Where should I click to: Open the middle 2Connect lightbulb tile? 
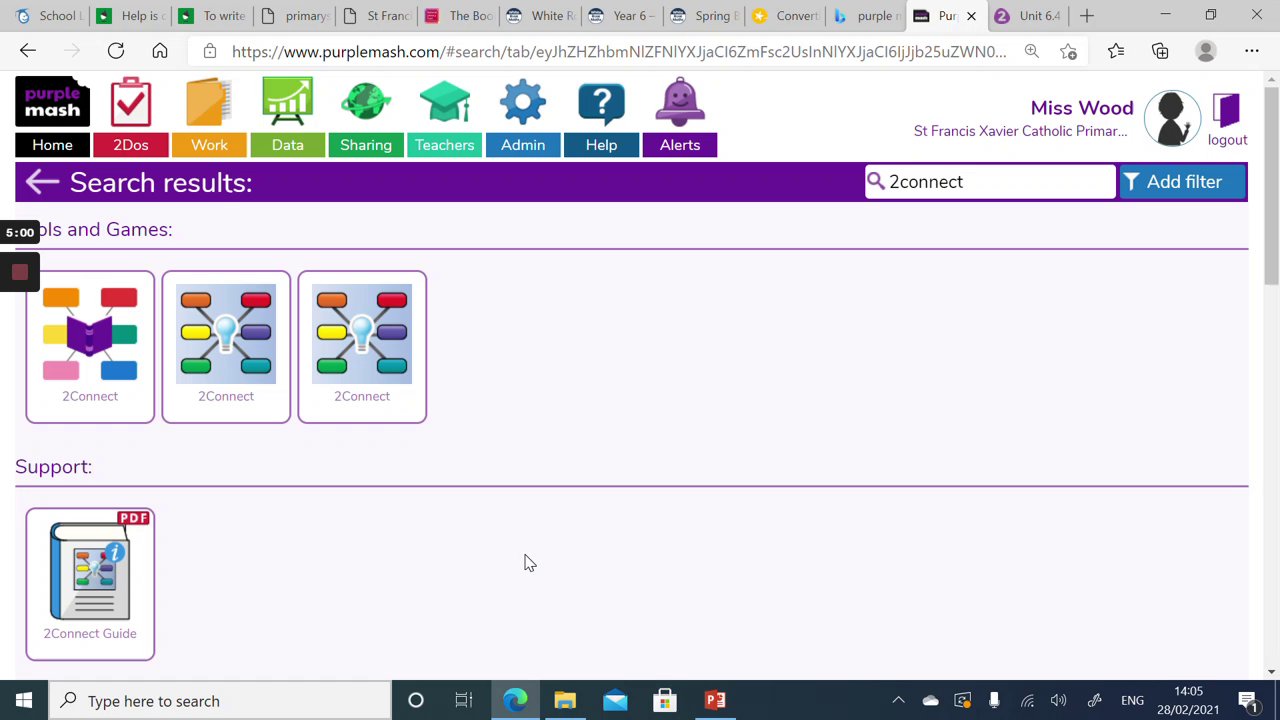pyautogui.click(x=226, y=347)
